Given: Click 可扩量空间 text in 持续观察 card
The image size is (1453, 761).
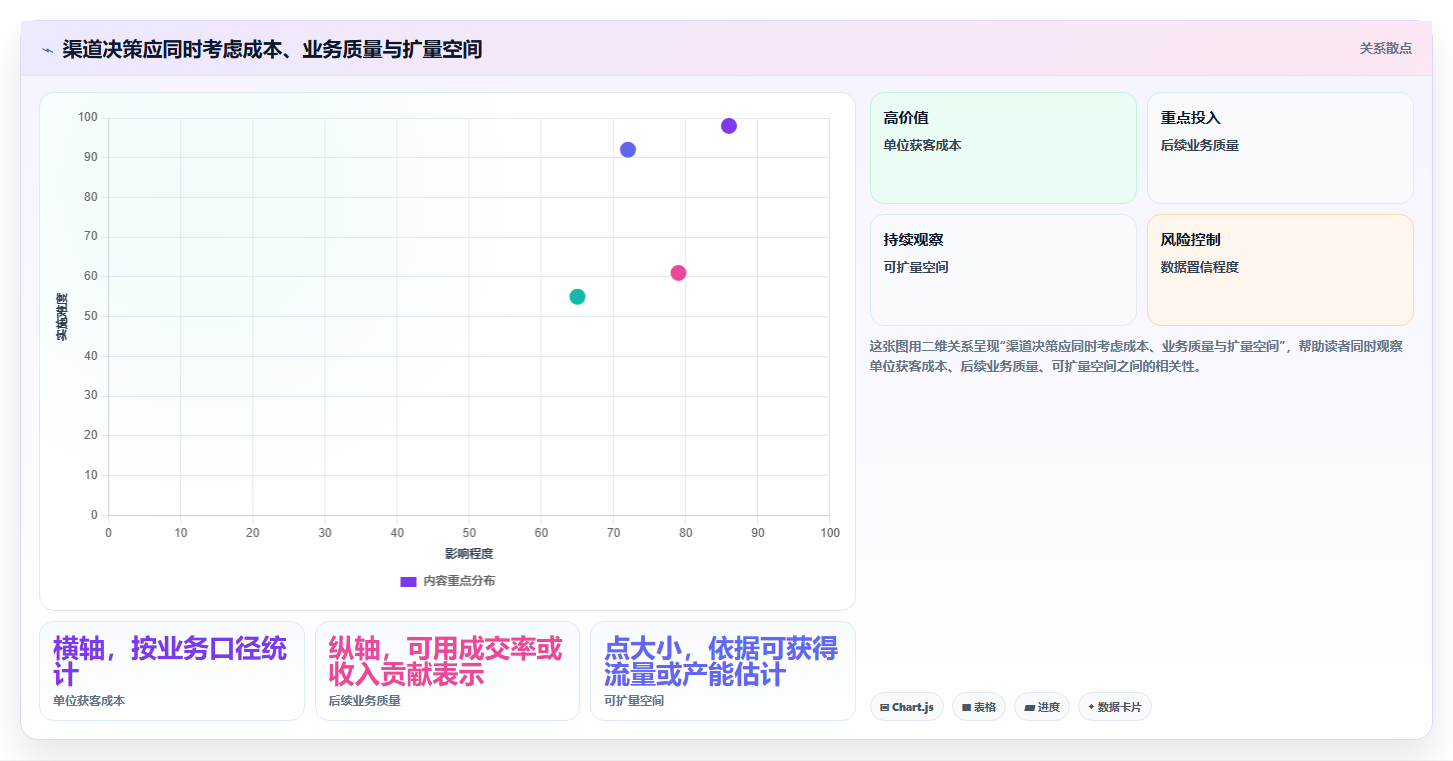Looking at the screenshot, I should [916, 267].
